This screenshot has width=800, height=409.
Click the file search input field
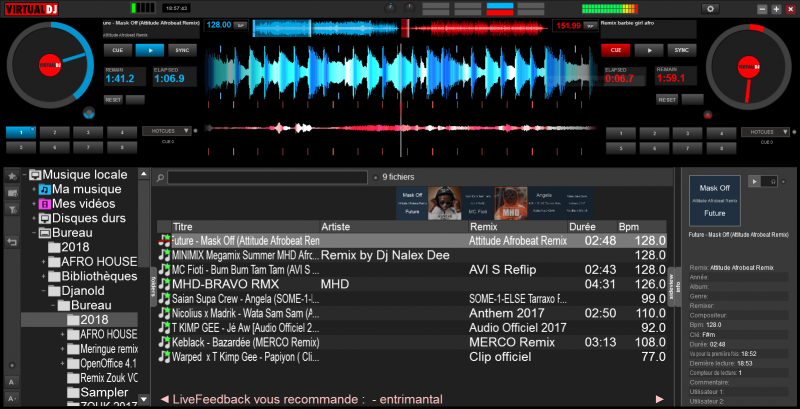click(267, 177)
